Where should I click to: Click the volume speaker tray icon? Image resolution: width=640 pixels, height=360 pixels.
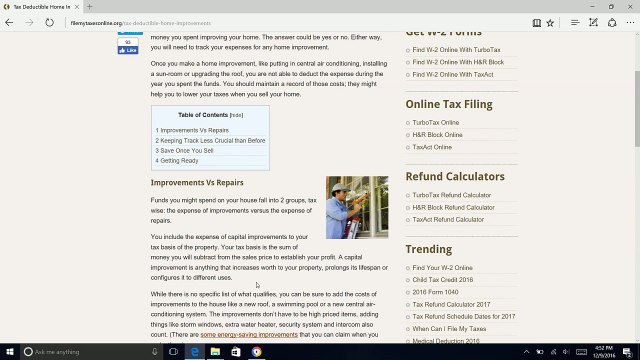pyautogui.click(x=566, y=352)
